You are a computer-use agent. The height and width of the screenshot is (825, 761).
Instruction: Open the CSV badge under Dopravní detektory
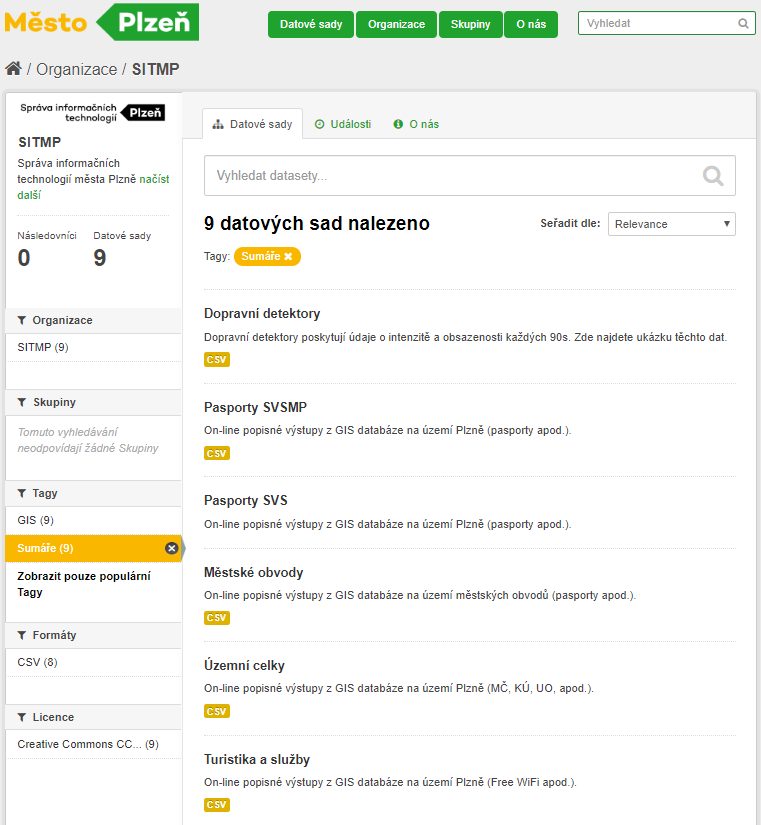217,360
